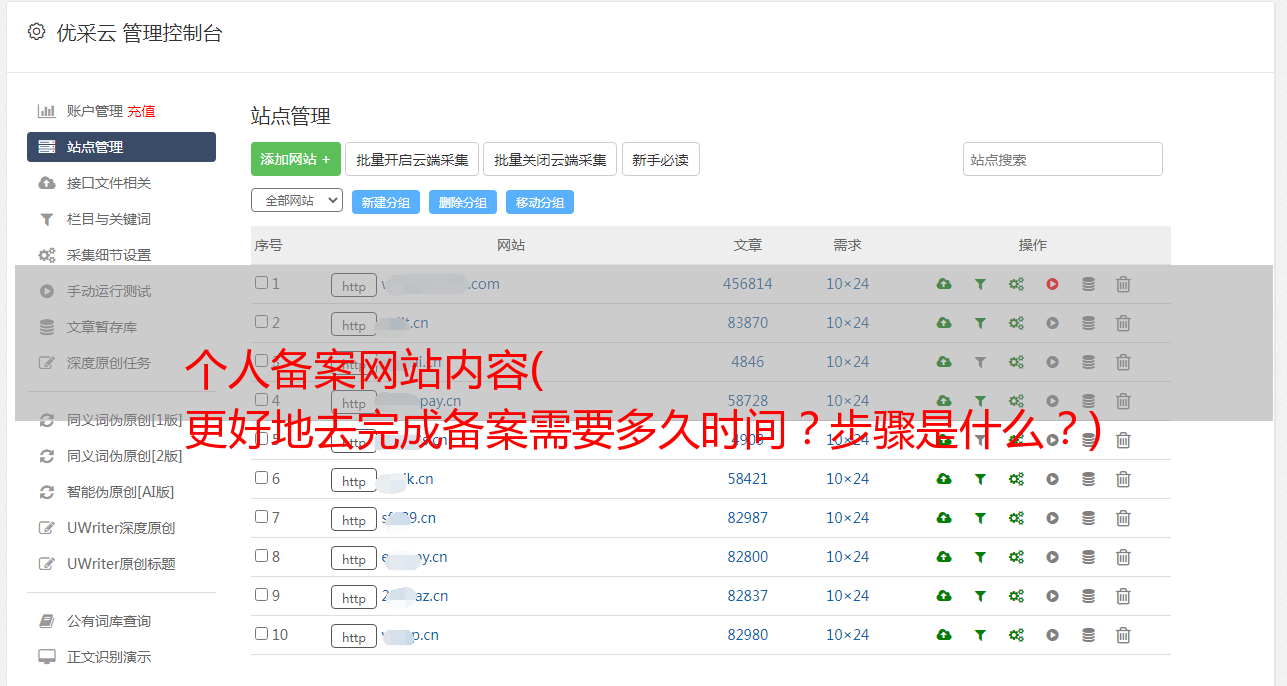Viewport: 1287px width, 686px height.
Task: Click cloud upload icon in row 456814
Action: point(944,284)
